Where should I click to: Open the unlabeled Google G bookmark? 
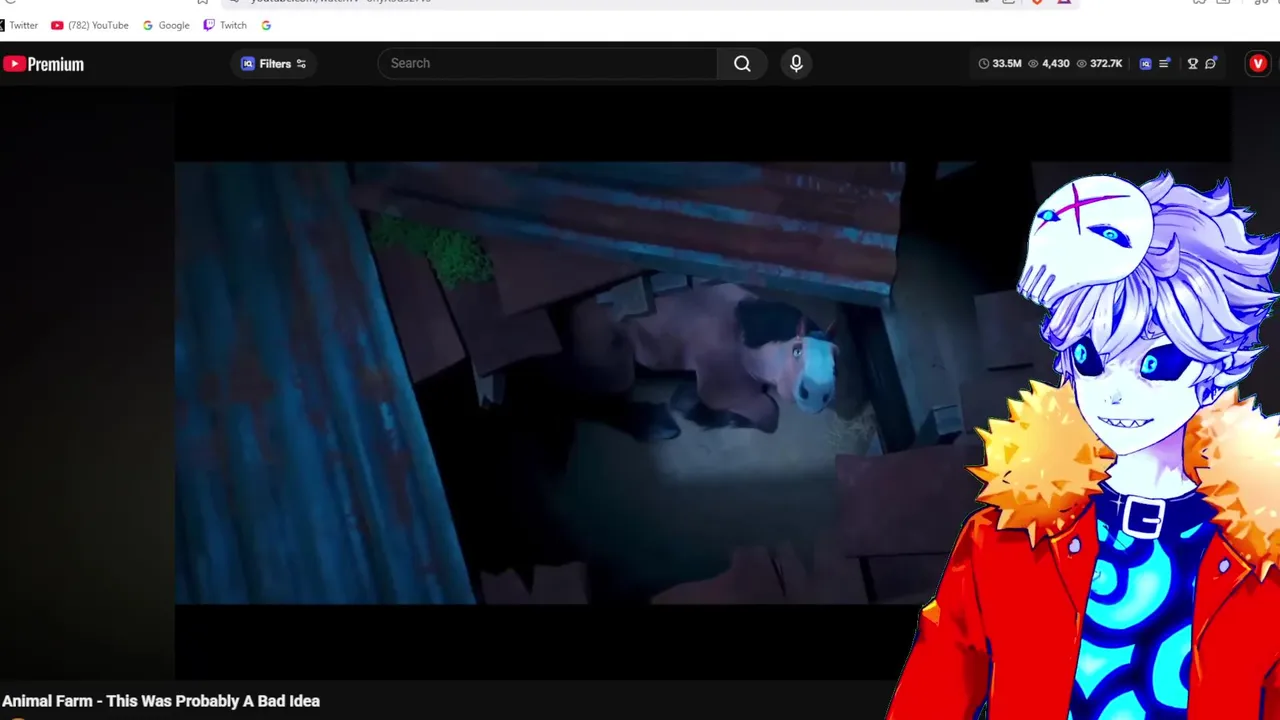click(x=266, y=25)
